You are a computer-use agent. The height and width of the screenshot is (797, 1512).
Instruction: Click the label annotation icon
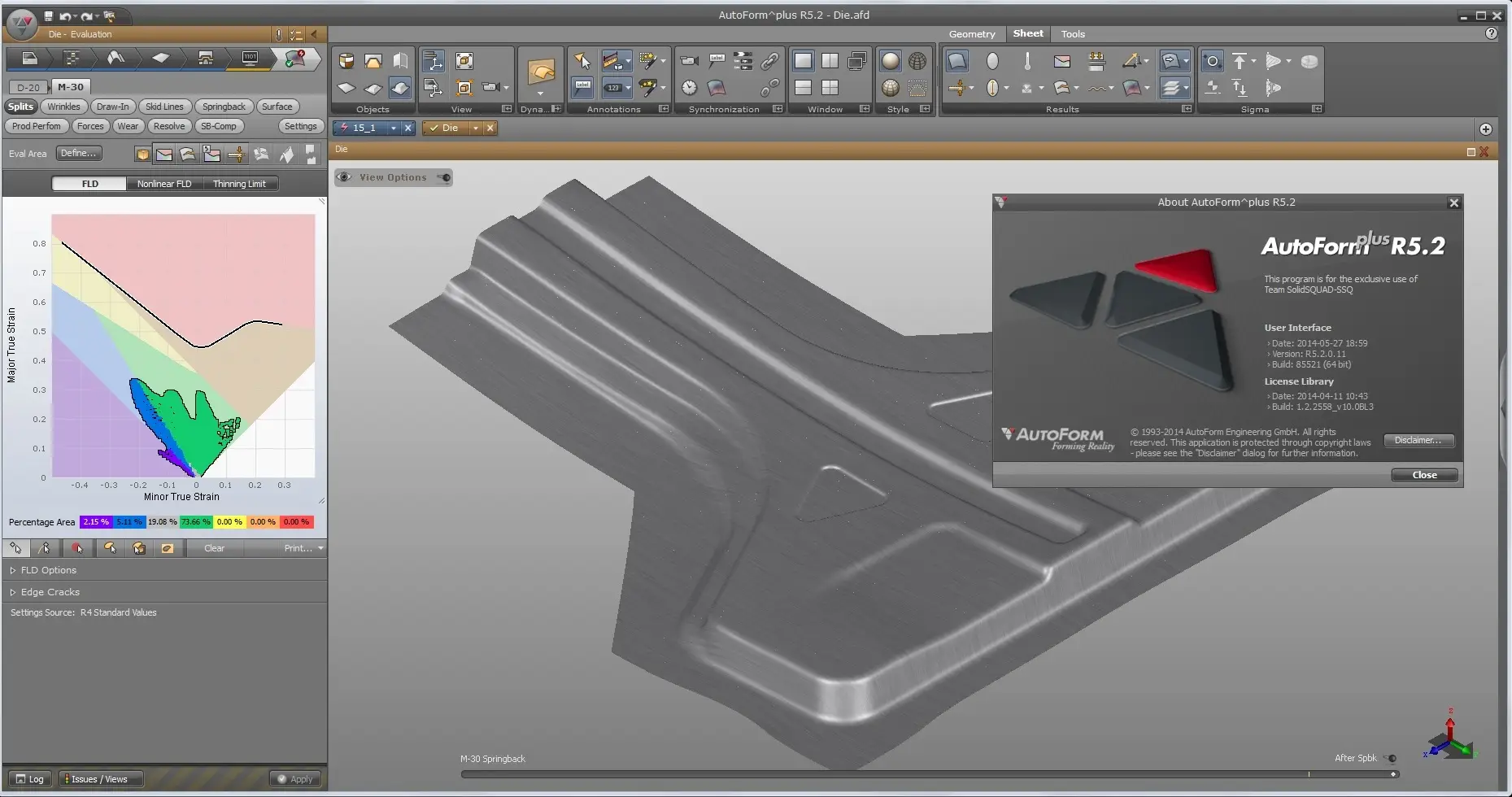click(x=582, y=87)
